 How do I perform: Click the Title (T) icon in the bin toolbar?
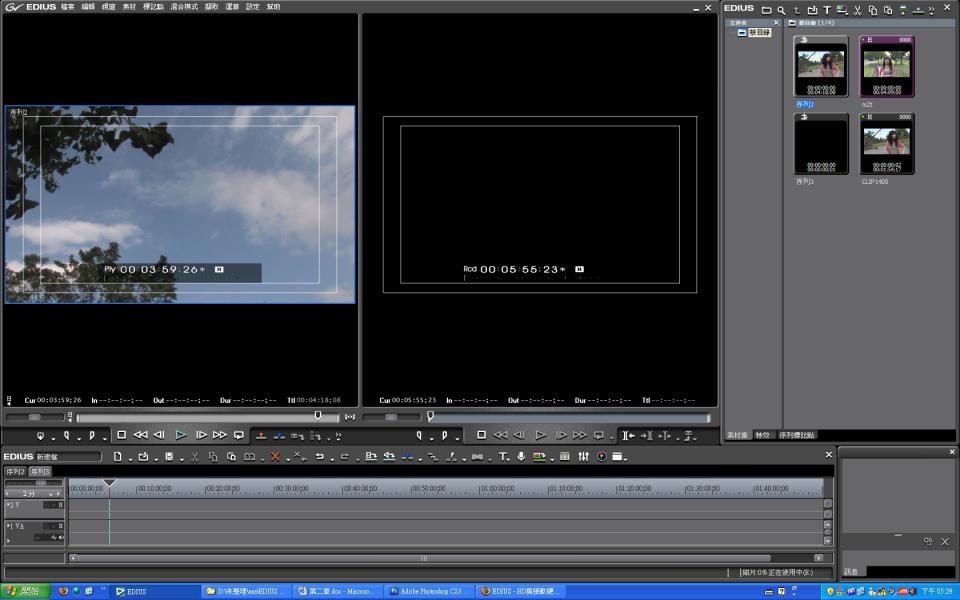827,9
